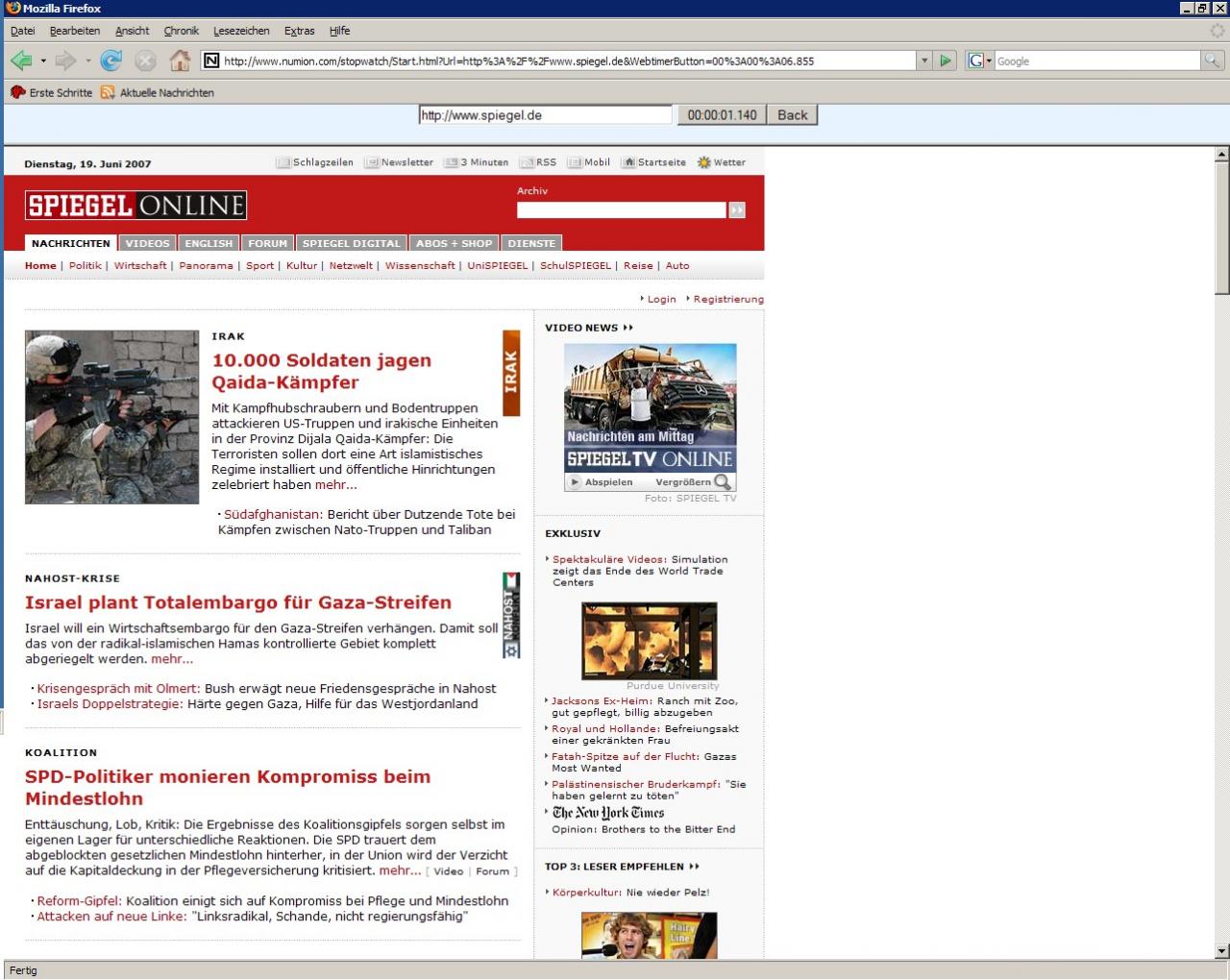Open the Wirtschaft section link
Screen dimensions: 1230x980
(x=140, y=265)
